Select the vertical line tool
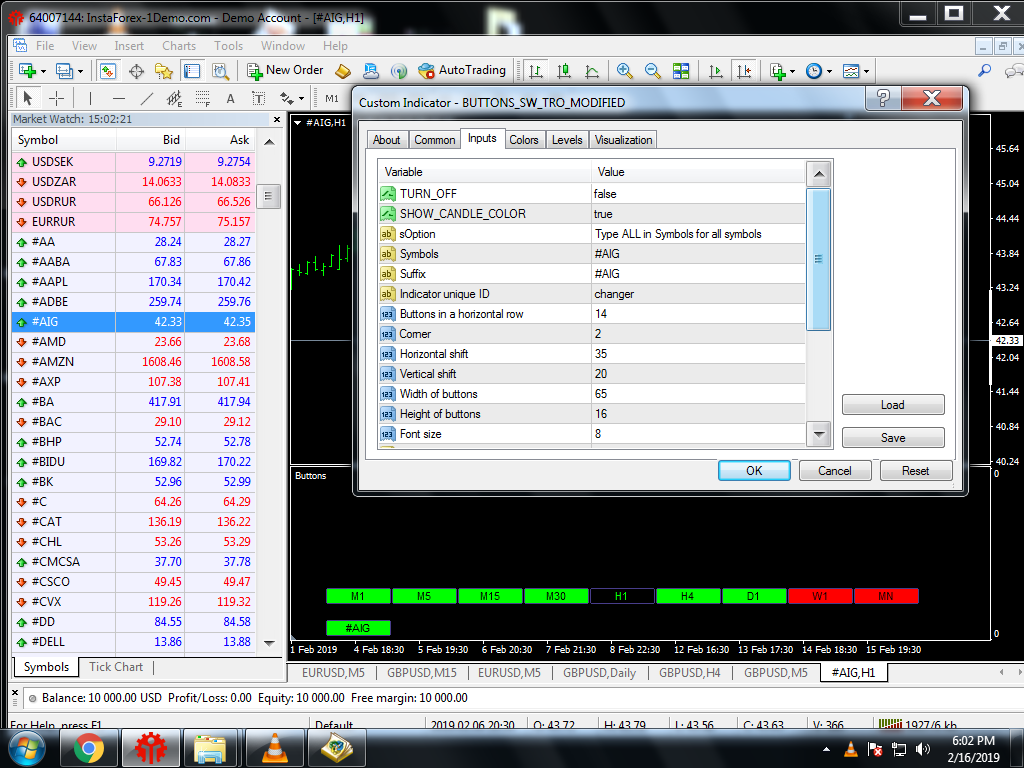The height and width of the screenshot is (768, 1024). (x=90, y=99)
